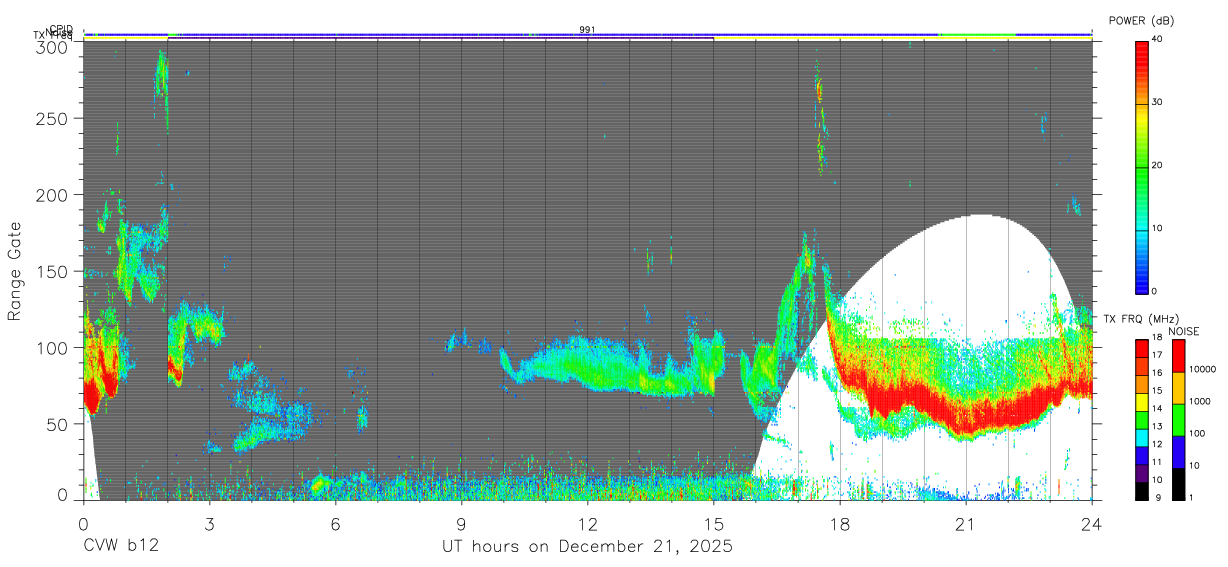The width and height of the screenshot is (1228, 567).
Task: Pick the blue swatch in NOISE scale
Action: (x=1178, y=450)
